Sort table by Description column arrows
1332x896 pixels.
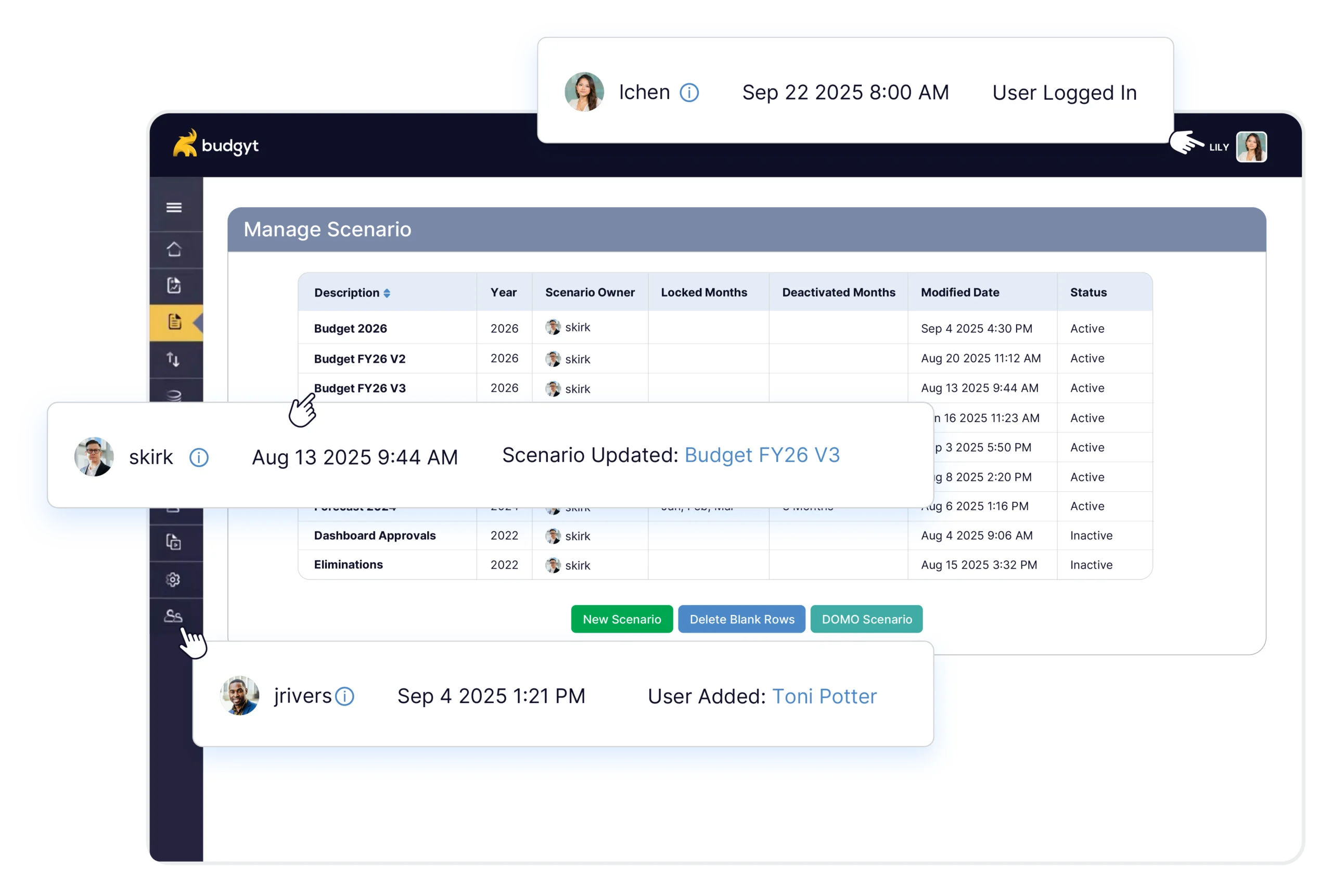(x=387, y=293)
